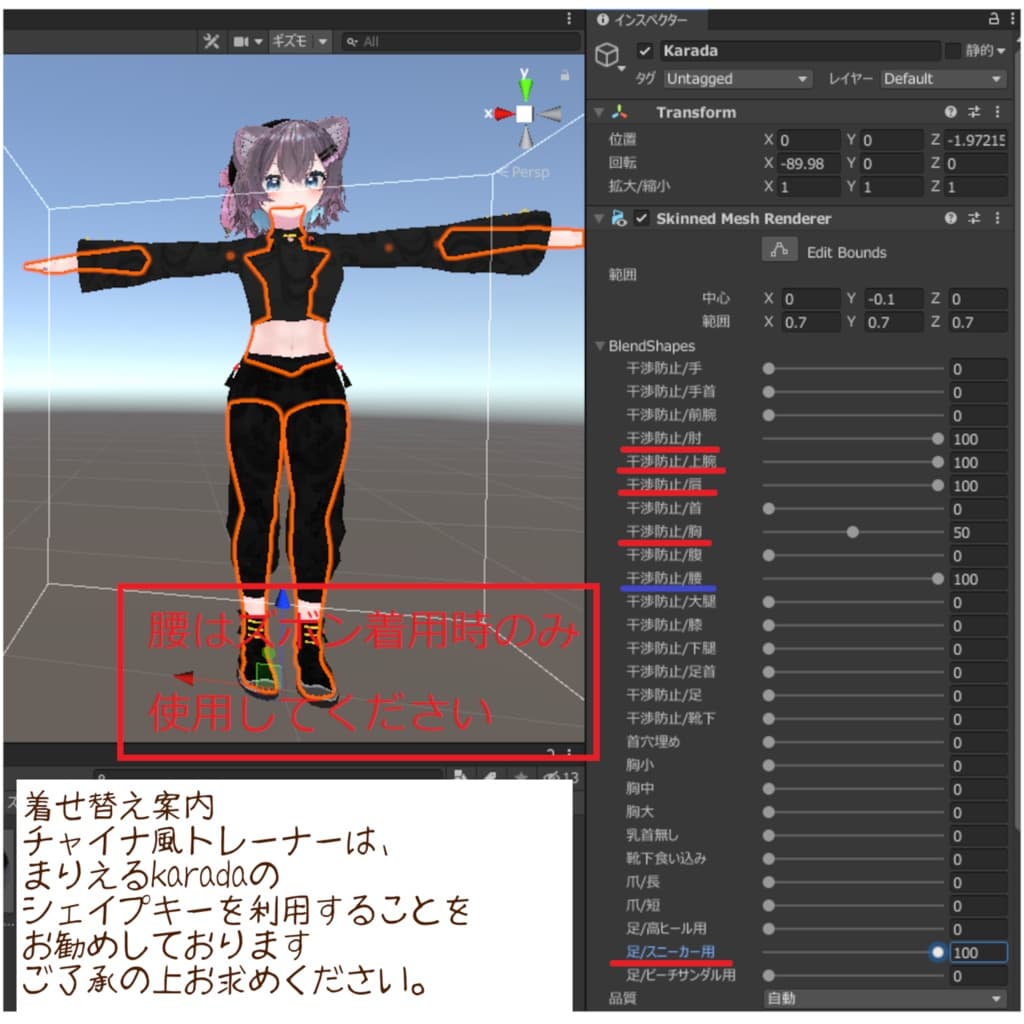
Task: Open the Default layer dropdown
Action: pos(941,78)
